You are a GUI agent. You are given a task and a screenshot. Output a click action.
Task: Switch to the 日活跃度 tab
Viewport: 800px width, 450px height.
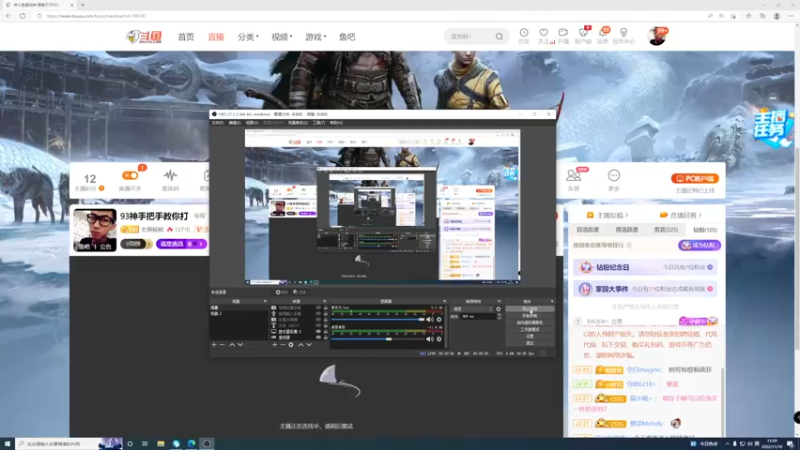coord(588,230)
